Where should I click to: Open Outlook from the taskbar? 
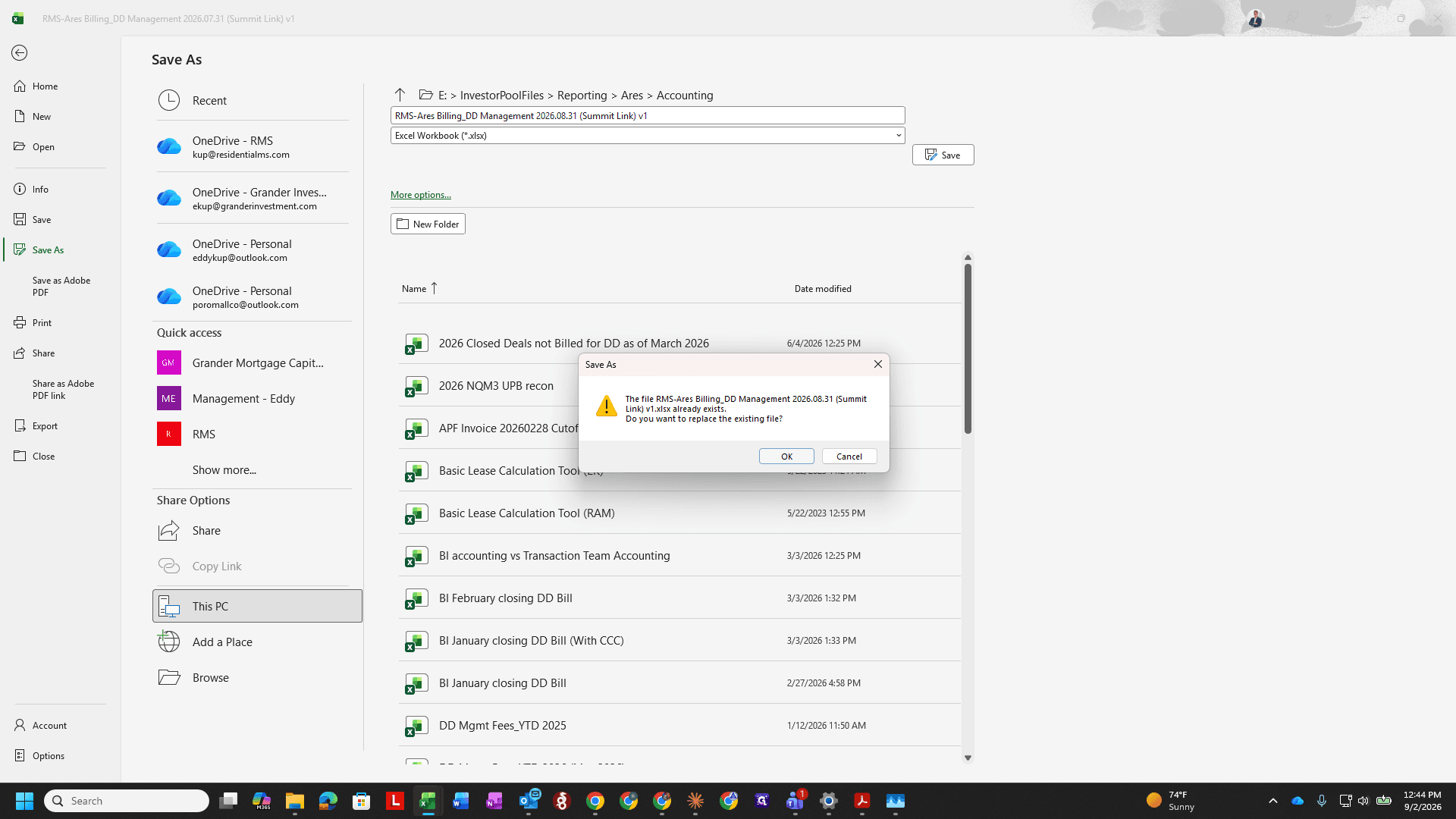pyautogui.click(x=529, y=801)
